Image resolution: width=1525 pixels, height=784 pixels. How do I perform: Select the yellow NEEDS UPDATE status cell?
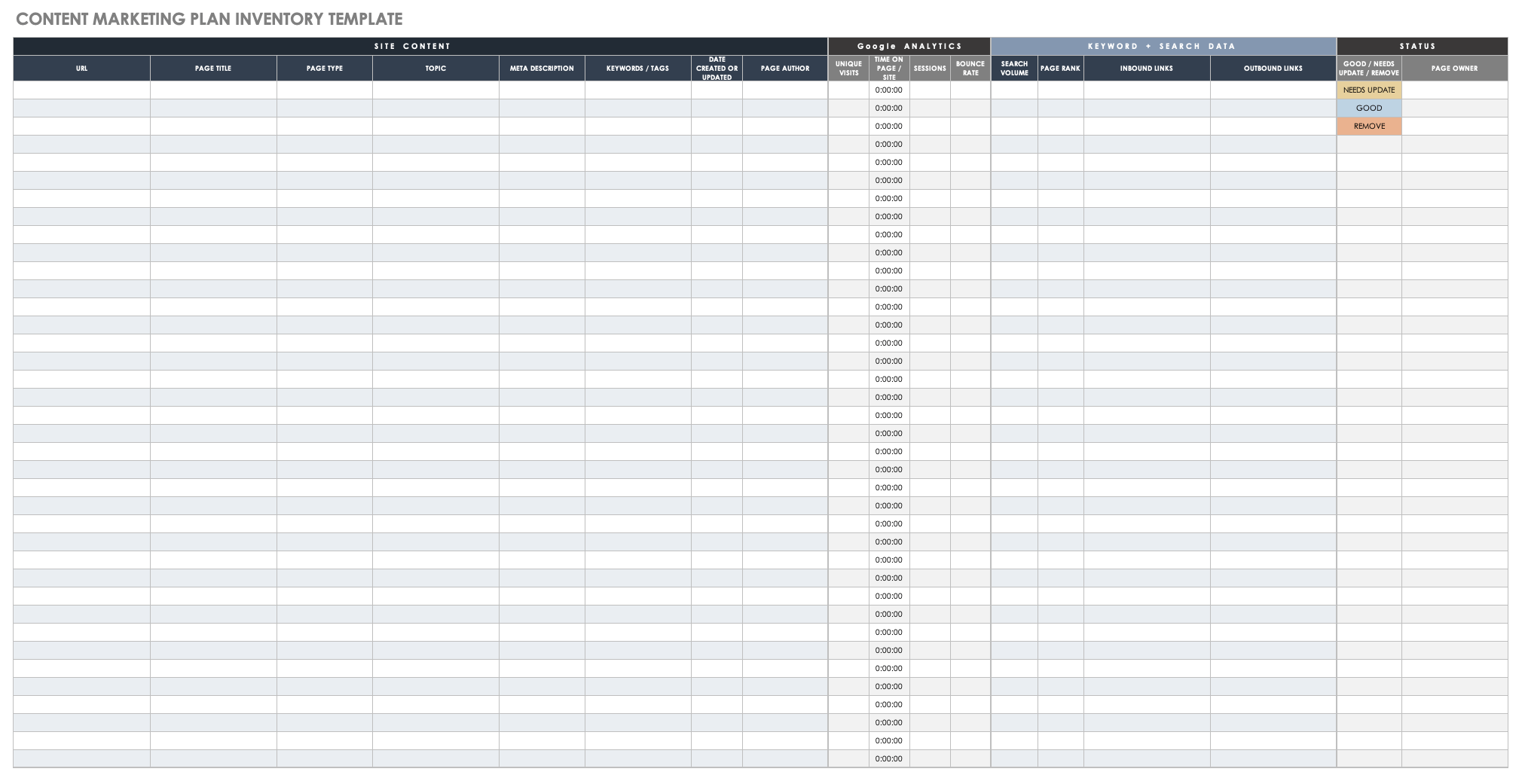coord(1368,90)
